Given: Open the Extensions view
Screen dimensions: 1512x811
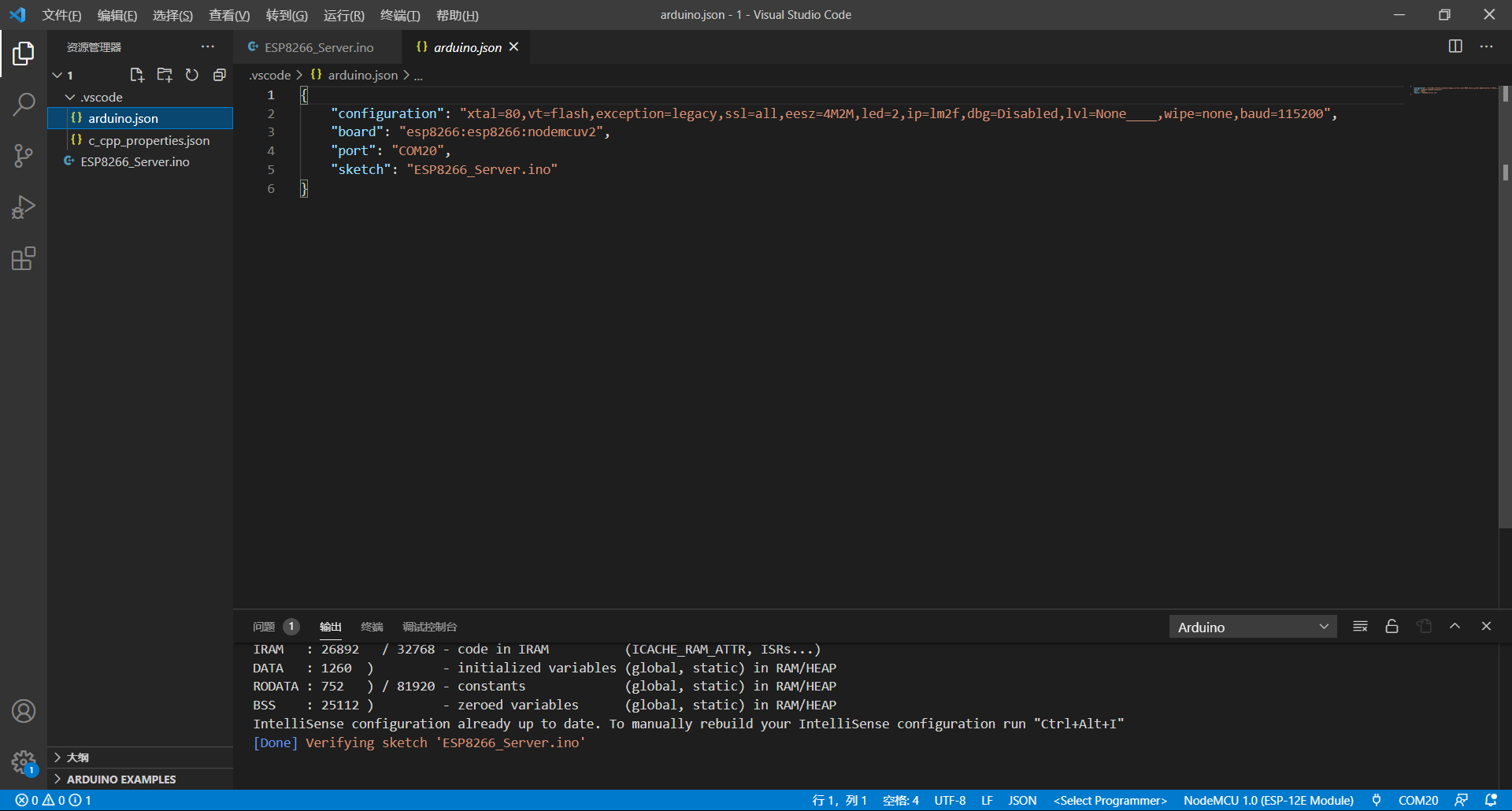Looking at the screenshot, I should pyautogui.click(x=24, y=258).
